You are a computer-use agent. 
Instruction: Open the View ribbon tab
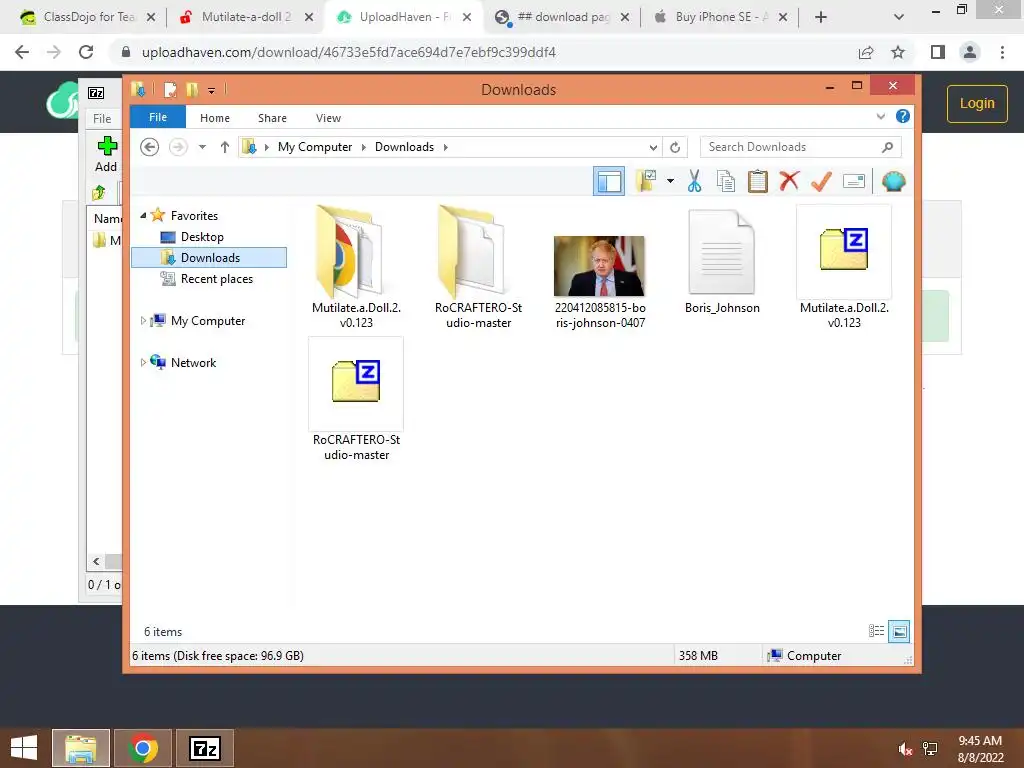(x=328, y=118)
